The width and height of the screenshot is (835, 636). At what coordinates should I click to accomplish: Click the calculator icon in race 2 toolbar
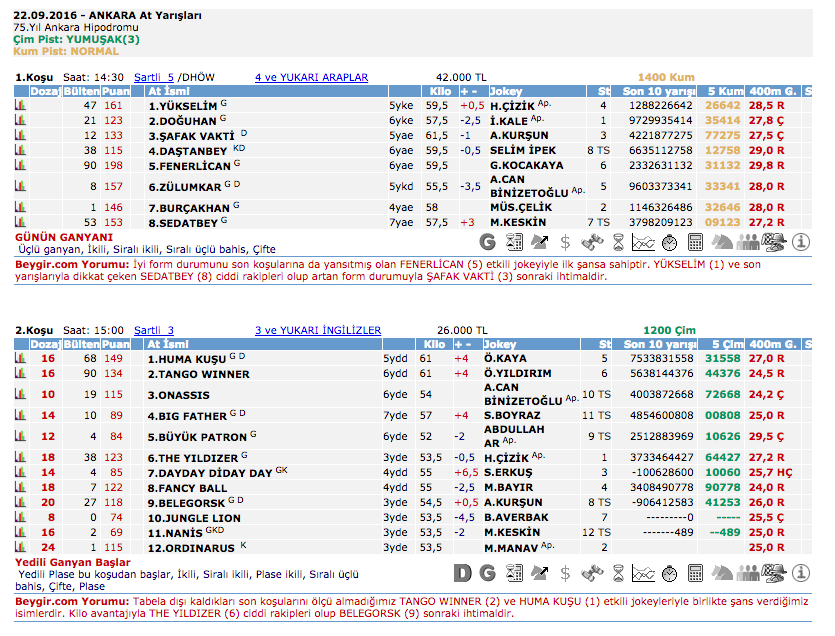tap(696, 573)
